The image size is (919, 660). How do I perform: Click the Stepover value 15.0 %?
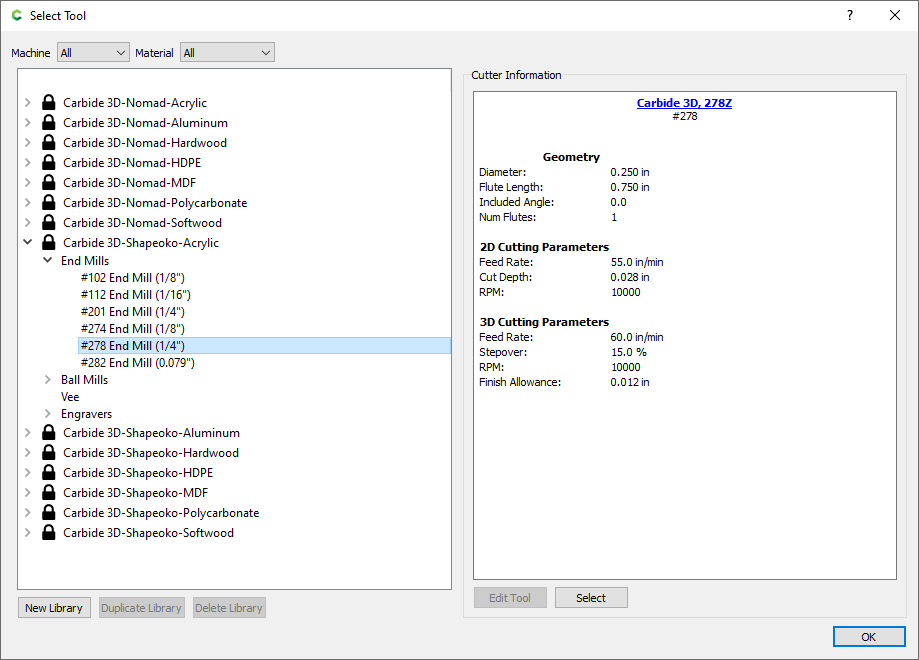pos(629,352)
